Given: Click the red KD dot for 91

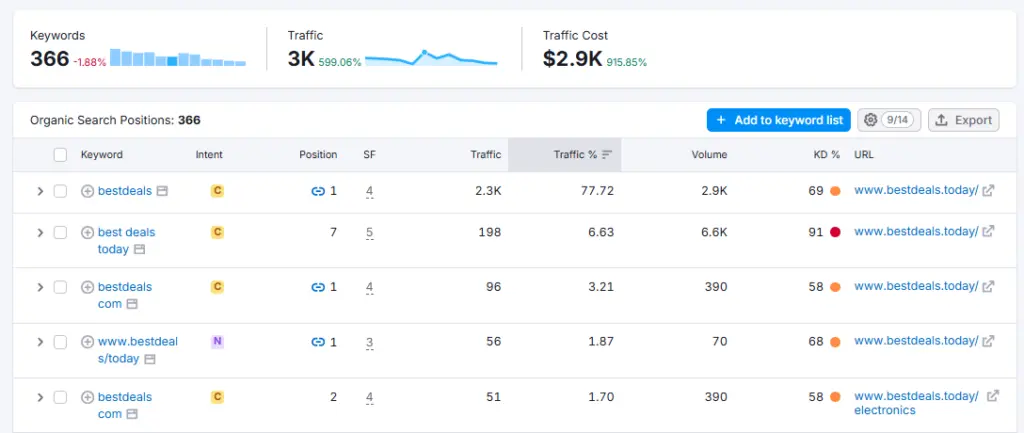Looking at the screenshot, I should [835, 232].
